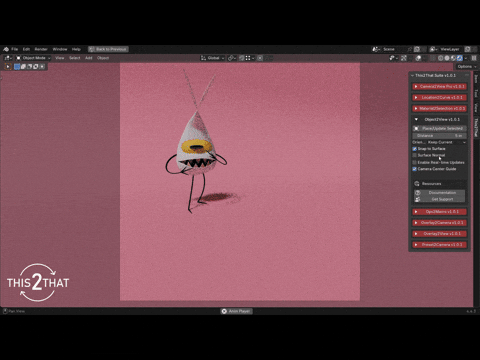Open the Keep Current orientation dropdown
Viewport: 480px width, 360px height.
click(447, 142)
